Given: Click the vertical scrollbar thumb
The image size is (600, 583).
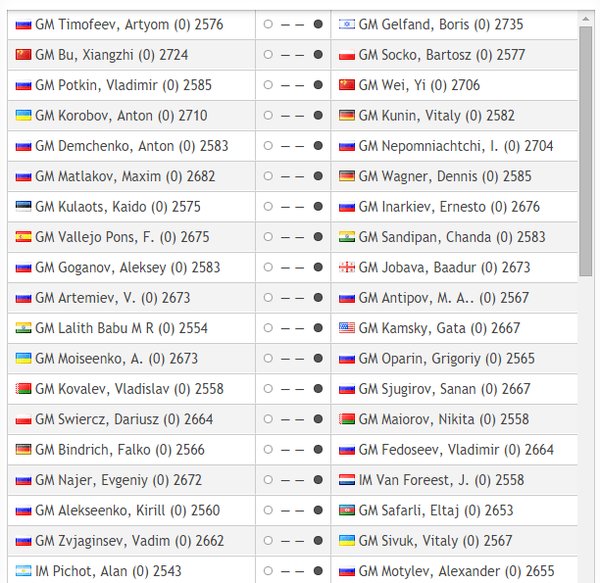Looking at the screenshot, I should point(585,151).
